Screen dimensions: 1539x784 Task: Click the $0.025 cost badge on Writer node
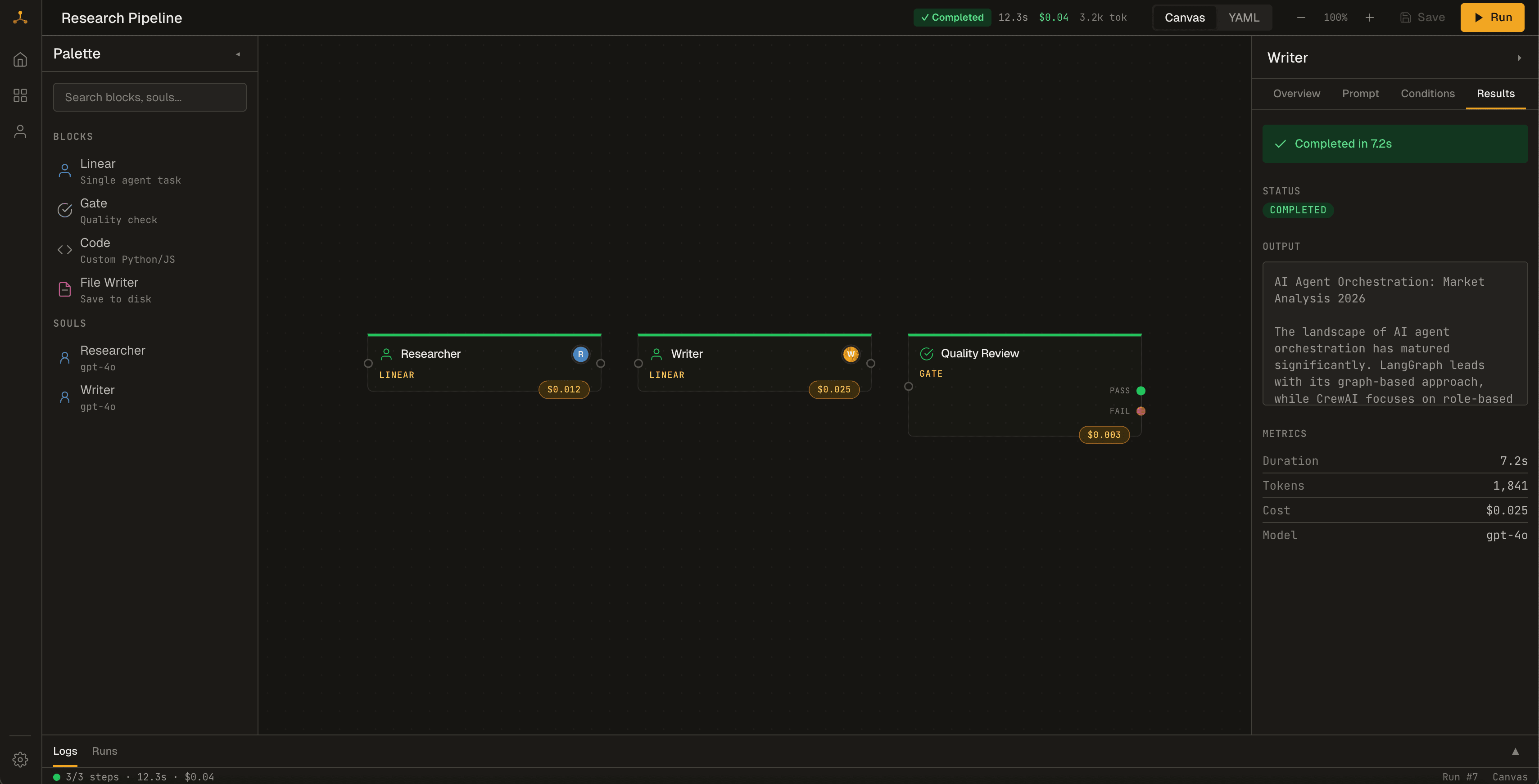pos(834,389)
